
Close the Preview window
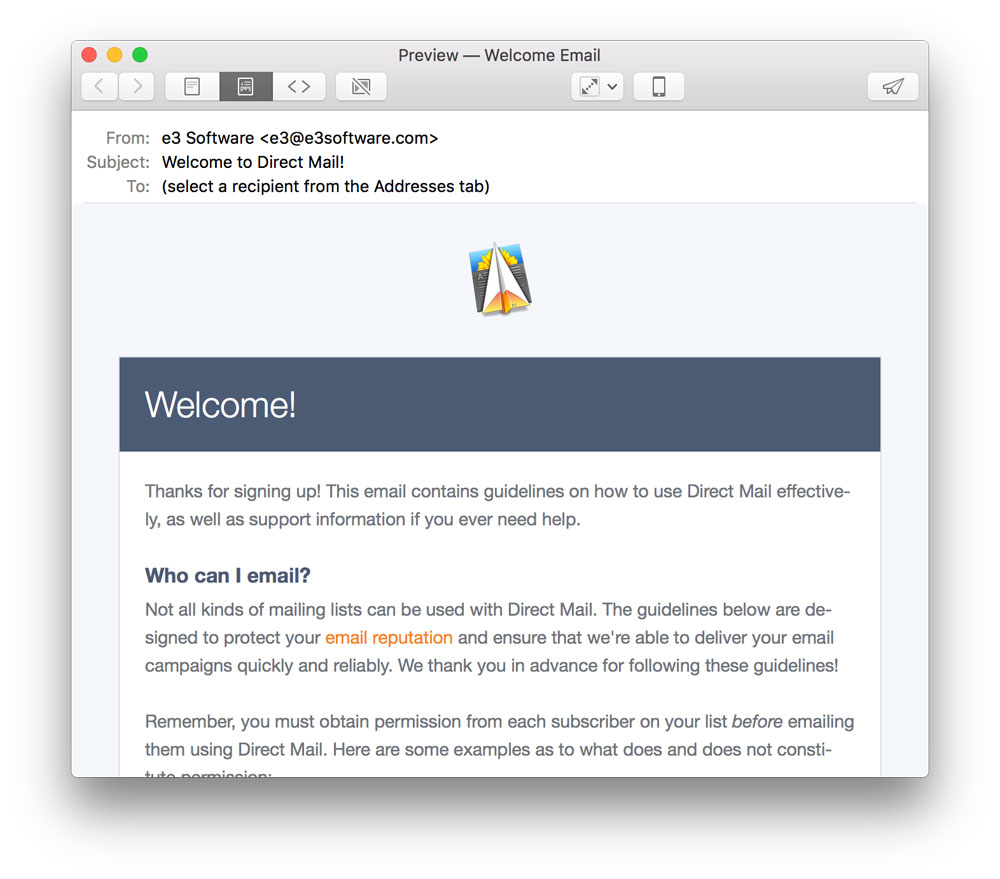(89, 55)
